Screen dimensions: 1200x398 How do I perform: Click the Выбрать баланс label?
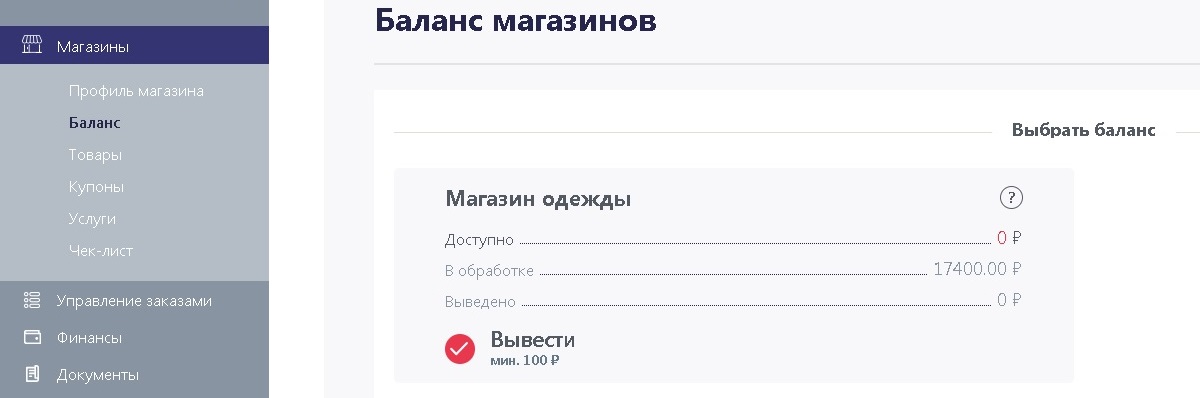click(x=1084, y=130)
